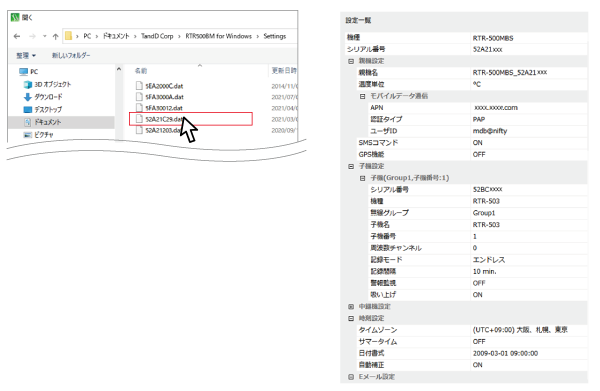Expand the Eメール設定 section
This screenshot has width=600, height=391.
point(351,377)
